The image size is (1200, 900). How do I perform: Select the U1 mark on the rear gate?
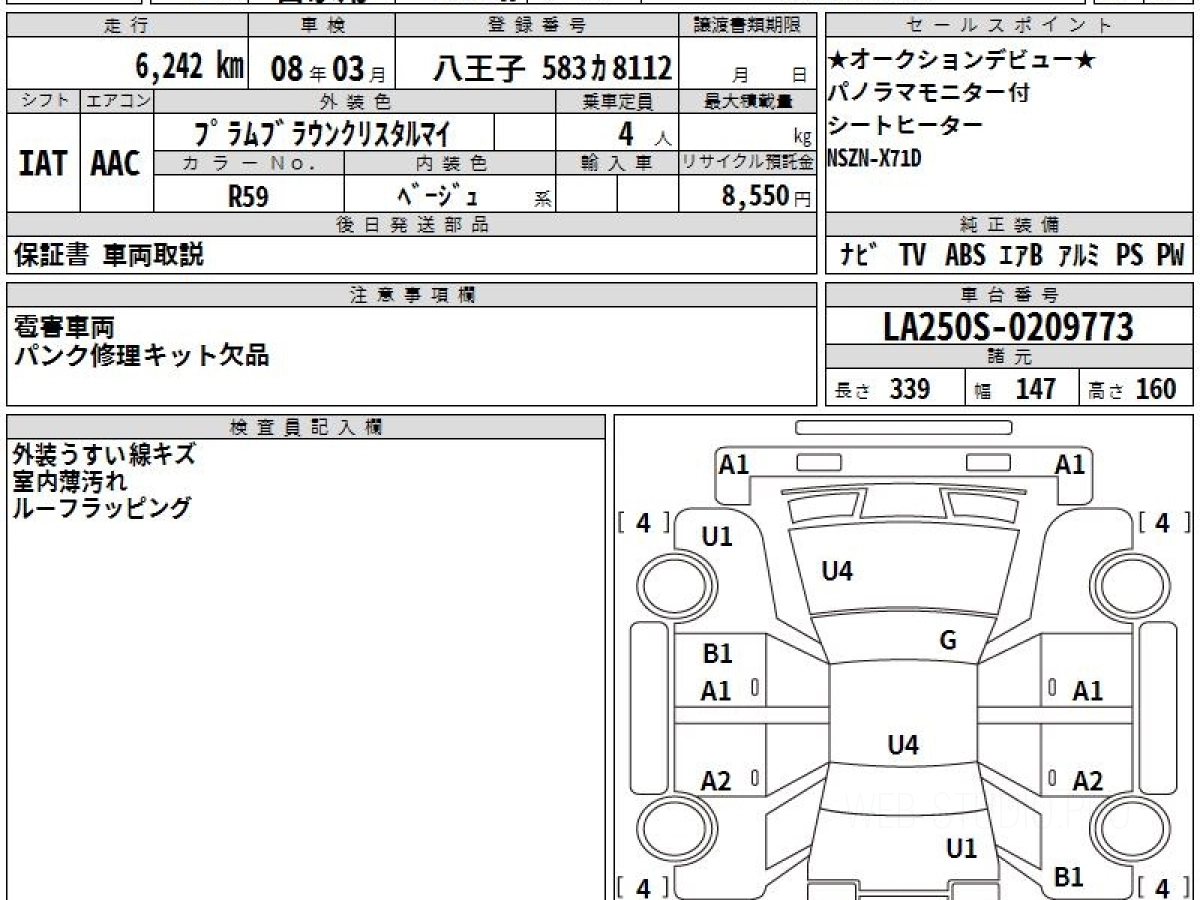pyautogui.click(x=961, y=848)
